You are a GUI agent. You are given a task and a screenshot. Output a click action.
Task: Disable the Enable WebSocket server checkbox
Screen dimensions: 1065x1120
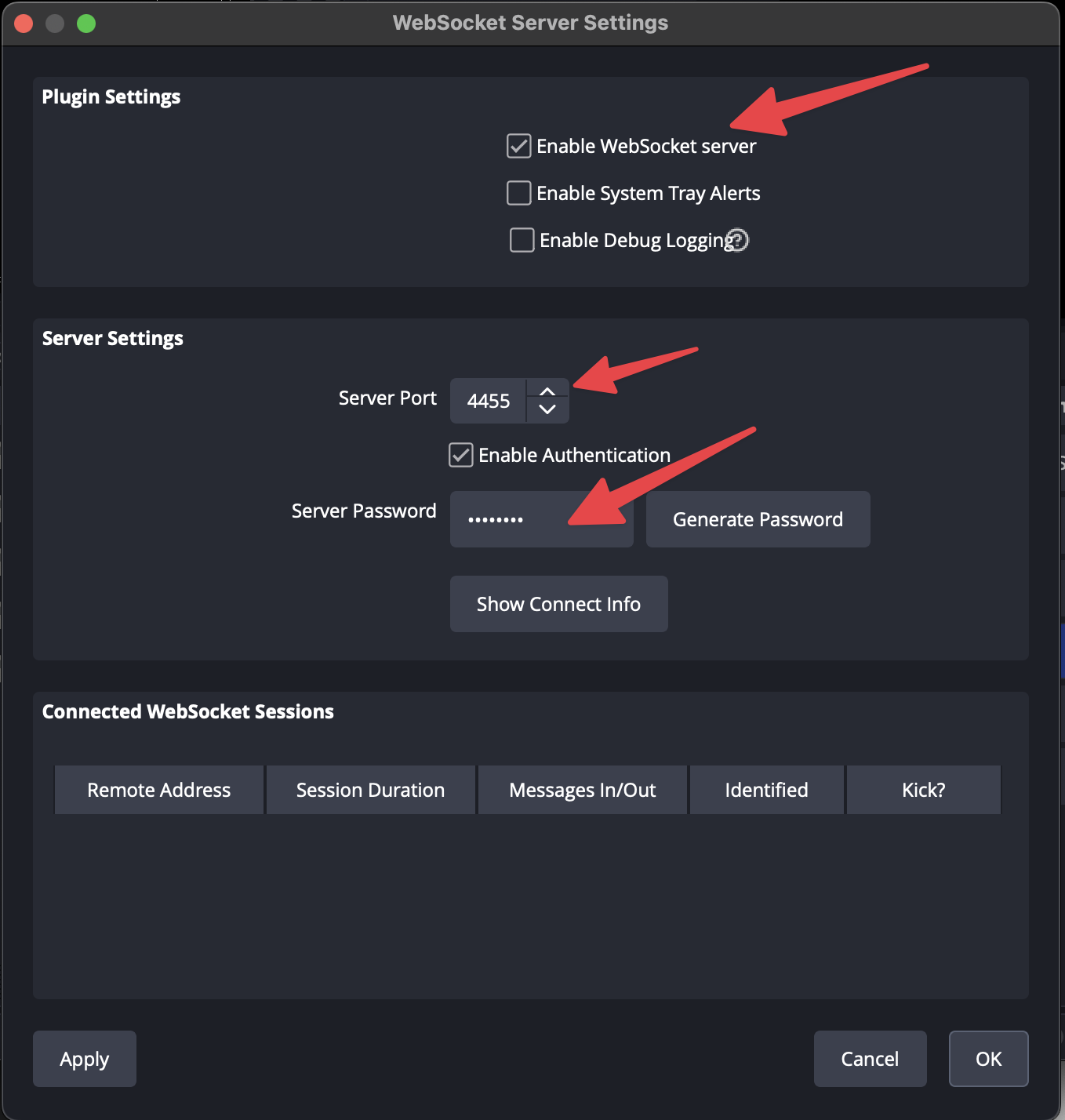pyautogui.click(x=519, y=146)
